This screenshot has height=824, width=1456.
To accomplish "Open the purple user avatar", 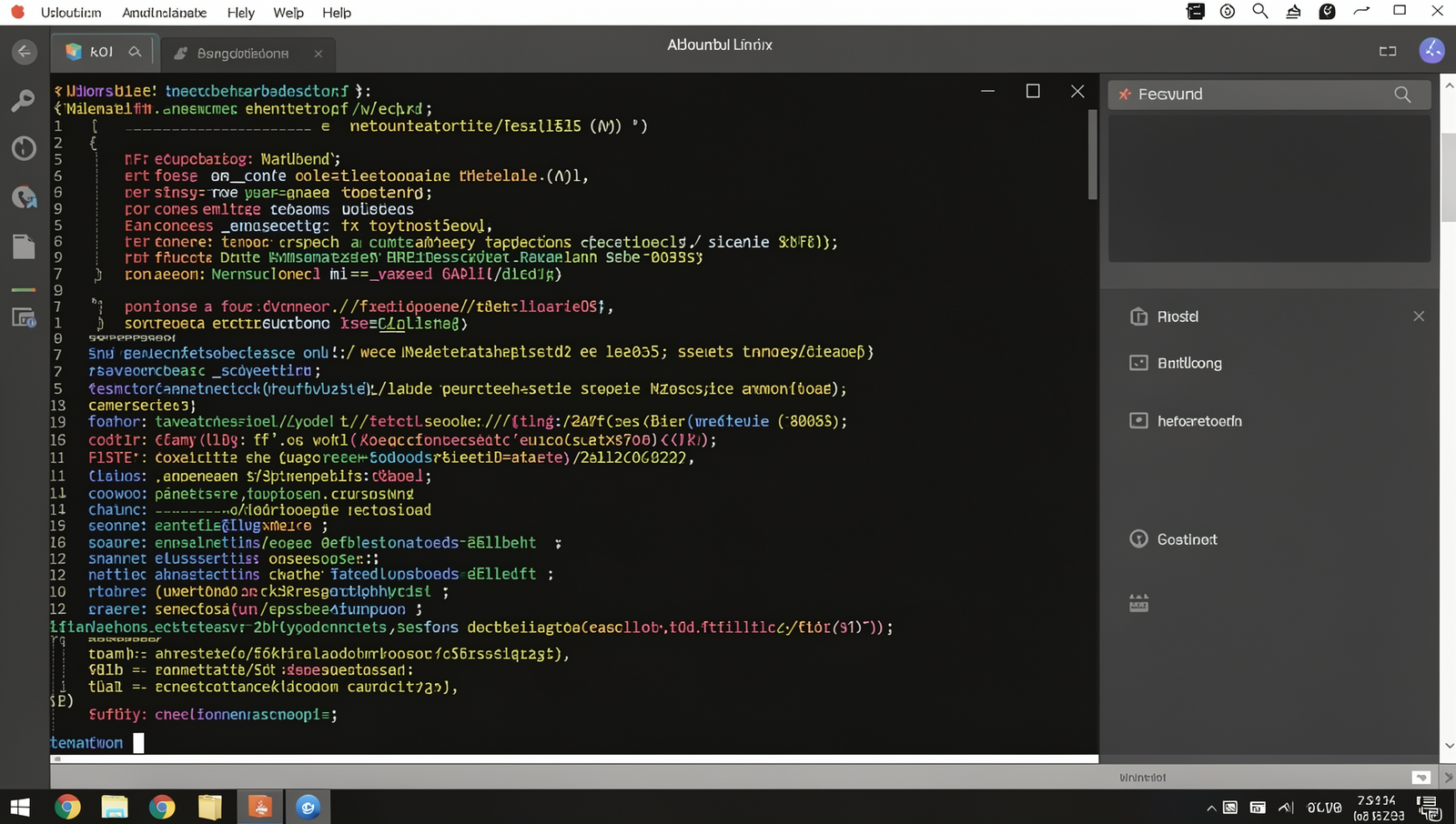I will (1432, 50).
